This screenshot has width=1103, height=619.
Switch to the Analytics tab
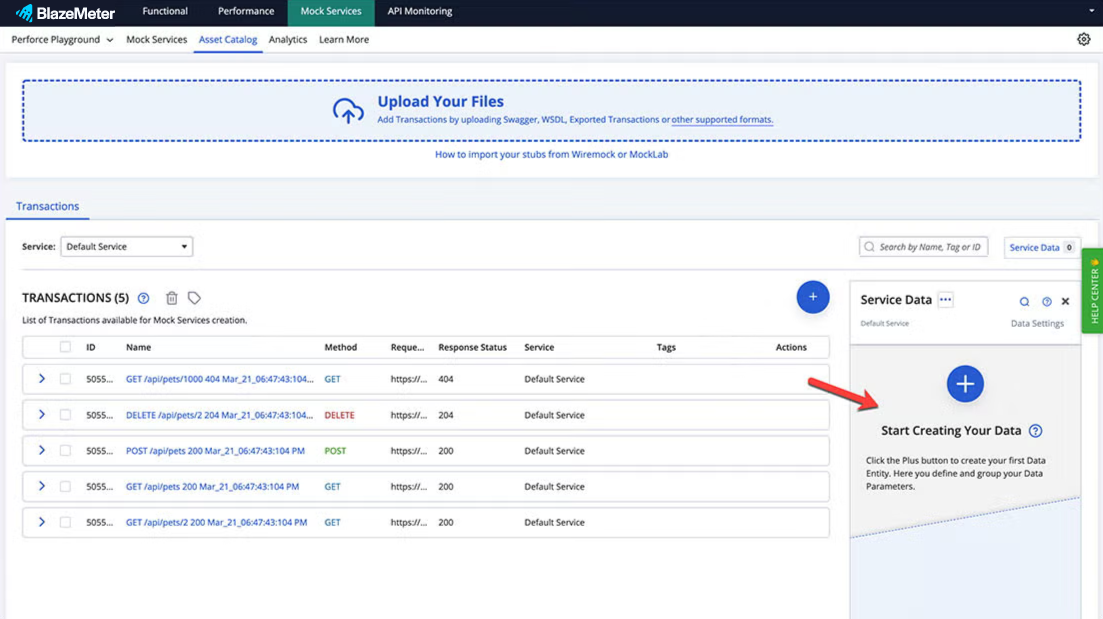pyautogui.click(x=288, y=40)
